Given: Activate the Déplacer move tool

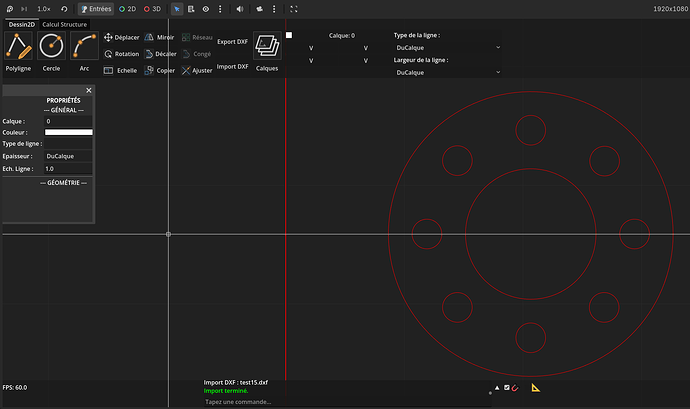Looking at the screenshot, I should click(121, 37).
